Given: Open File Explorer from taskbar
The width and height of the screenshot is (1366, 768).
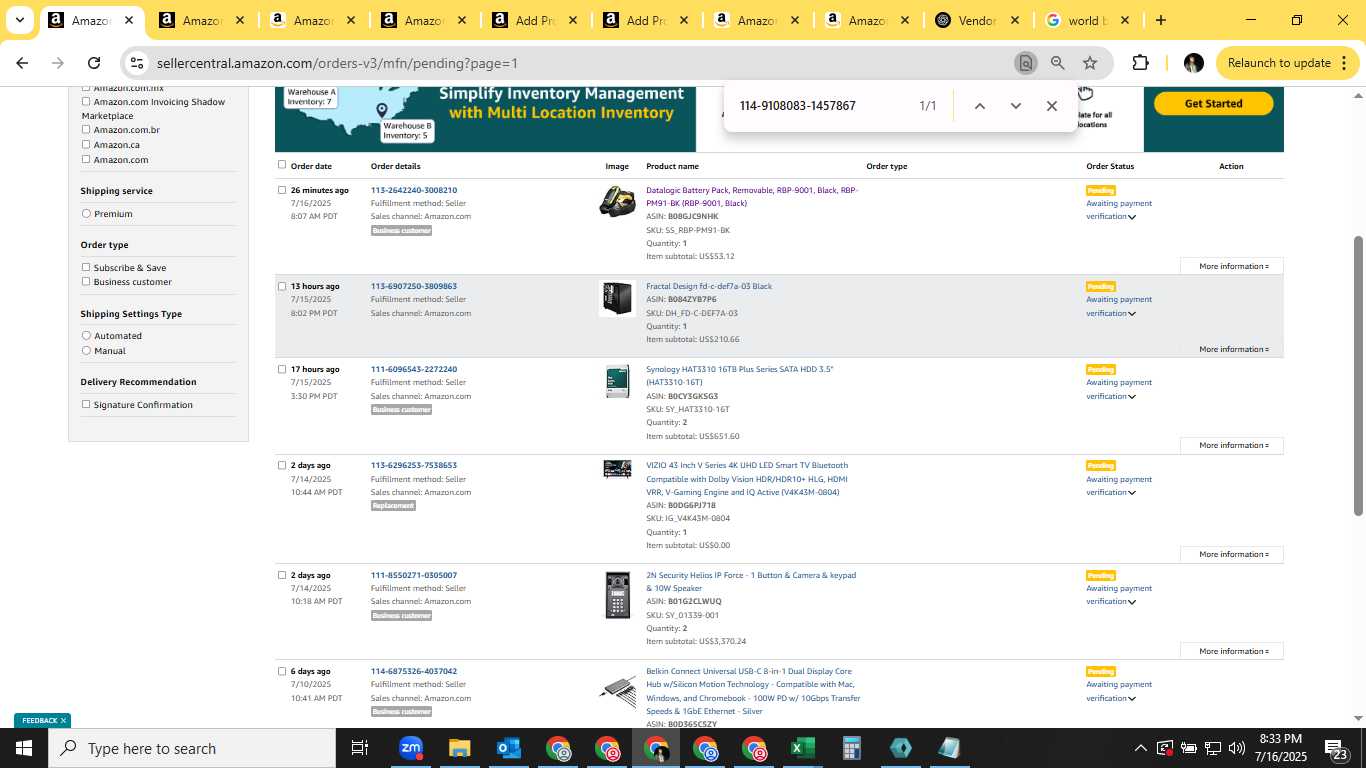Looking at the screenshot, I should tap(459, 748).
